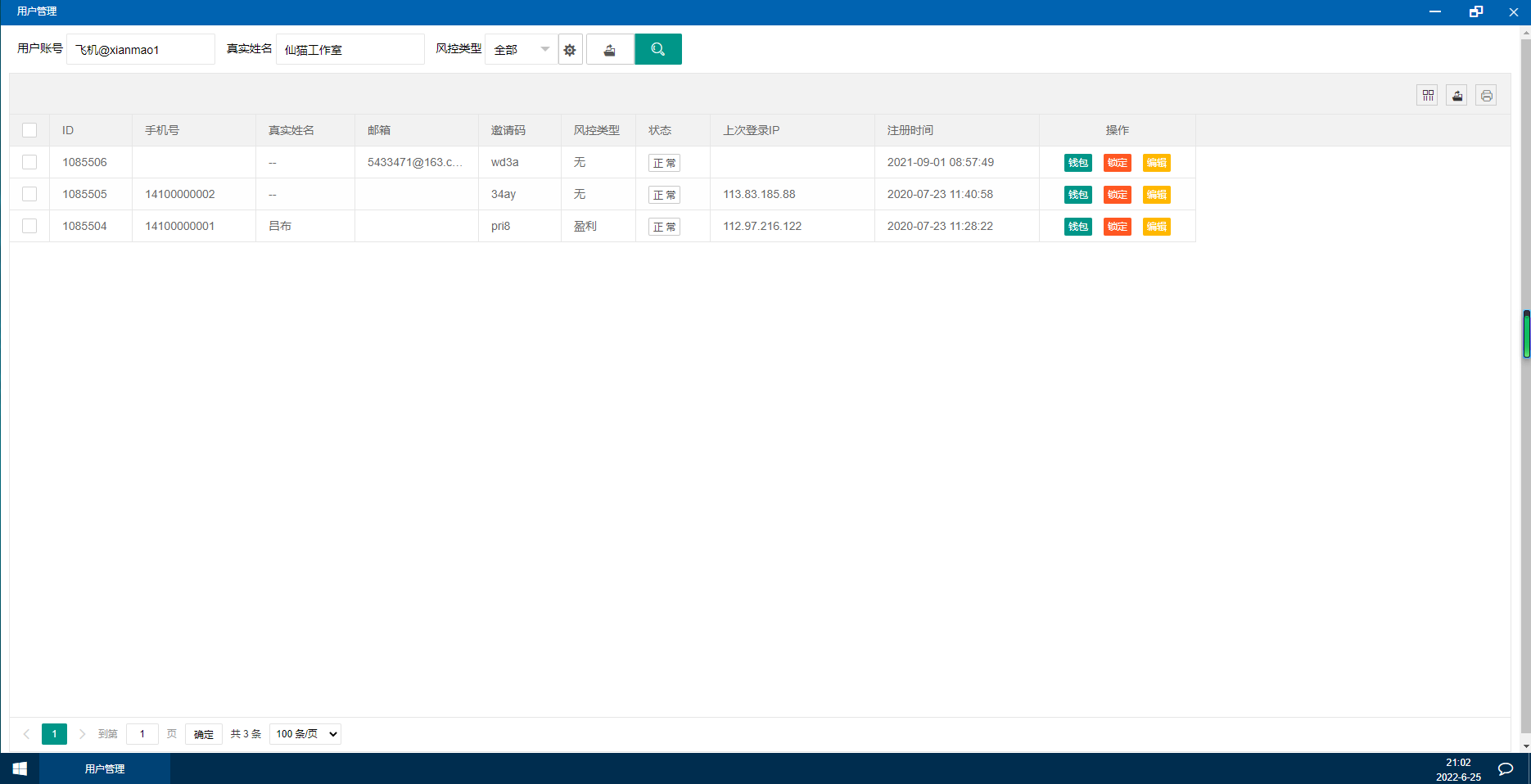
Task: Click registration time 2021-09-01 08:57:49
Action: point(941,162)
